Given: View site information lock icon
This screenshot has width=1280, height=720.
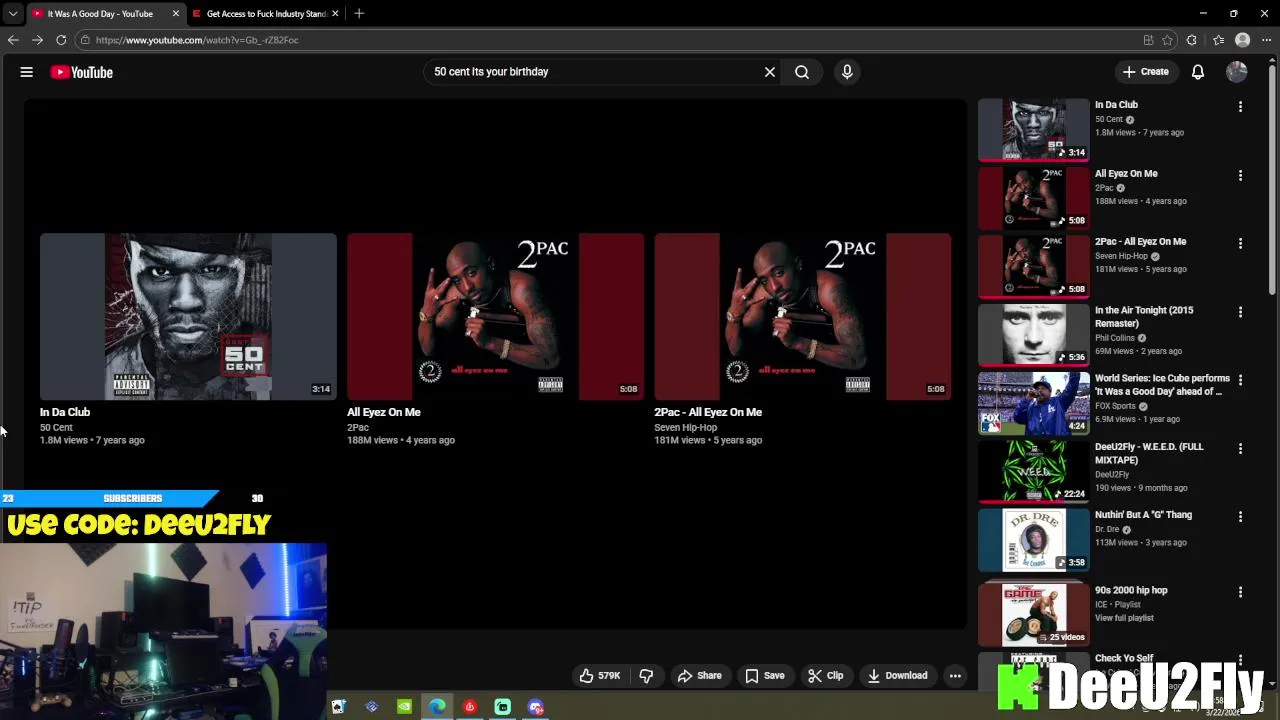Looking at the screenshot, I should [x=86, y=40].
